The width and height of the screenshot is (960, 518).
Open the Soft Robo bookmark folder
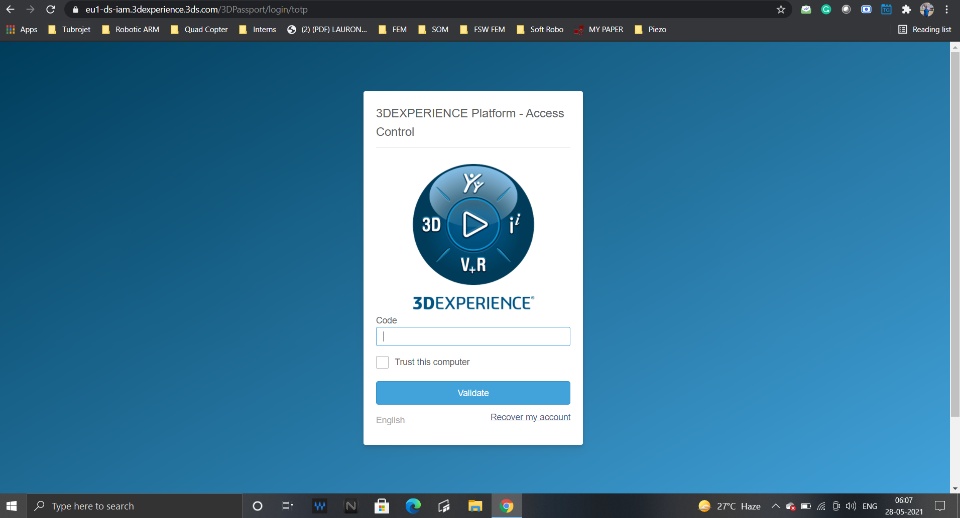click(x=540, y=29)
